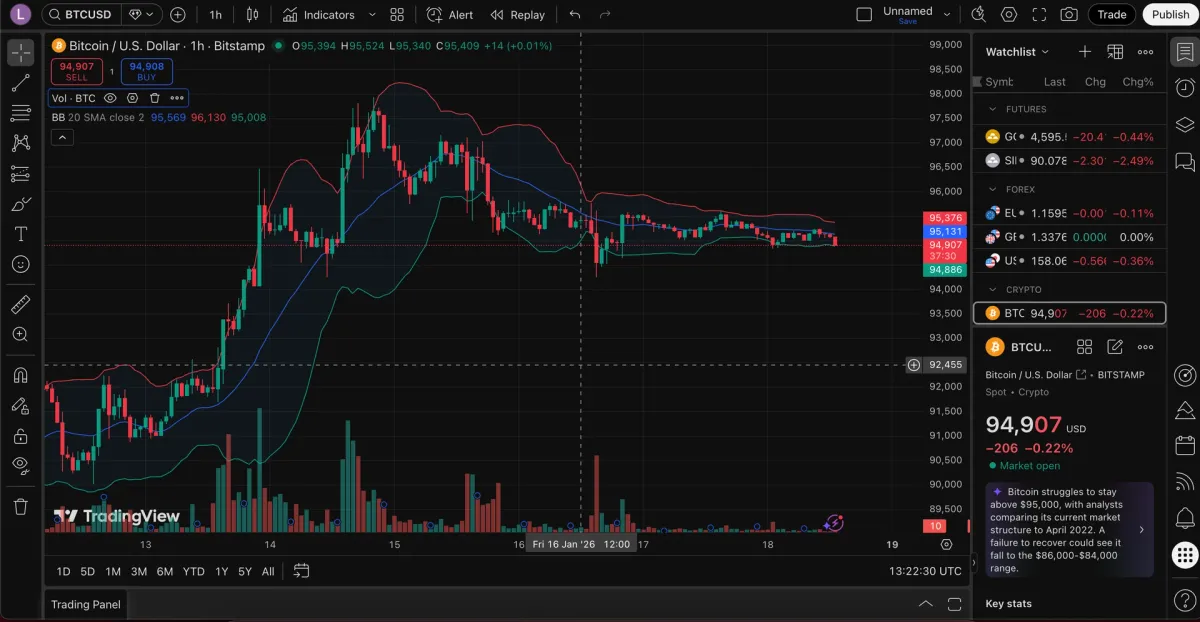Open the Watchlist dropdown menu
The width and height of the screenshot is (1200, 622).
[x=1018, y=52]
